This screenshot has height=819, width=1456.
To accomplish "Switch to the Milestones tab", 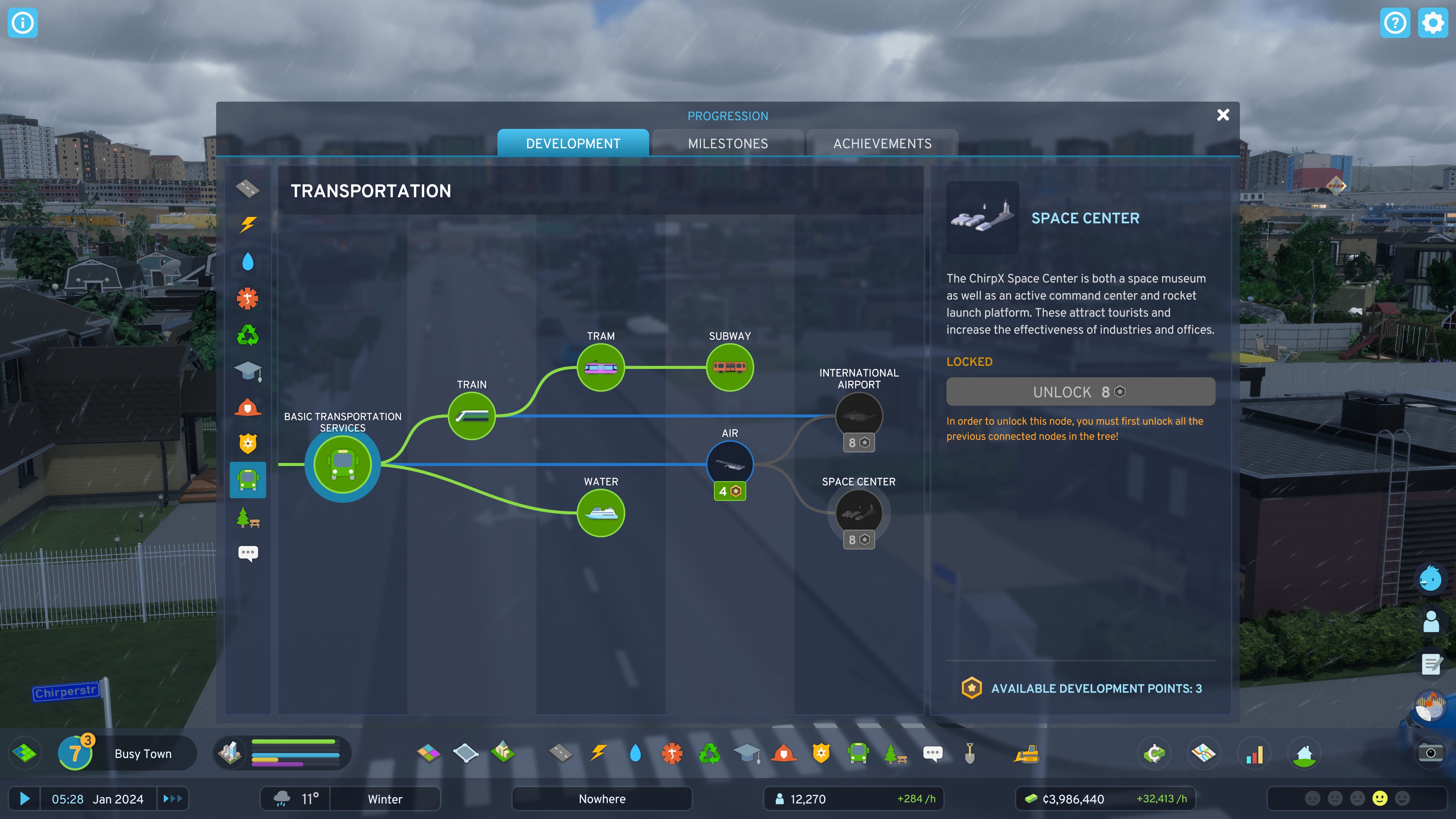I will point(727,143).
